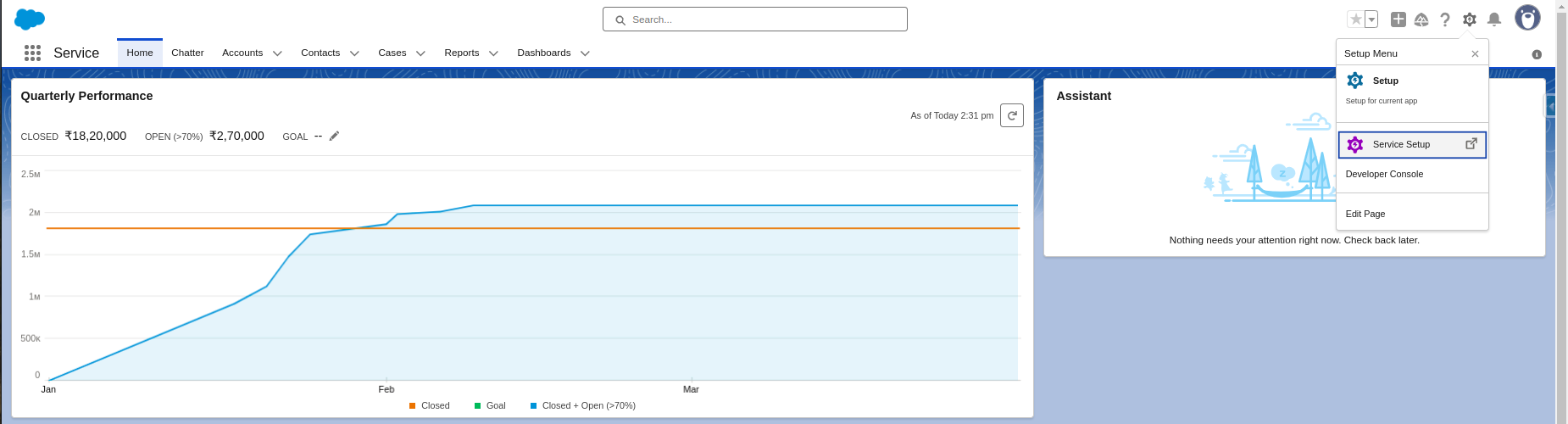Open the Global Actions plus icon

(1398, 20)
